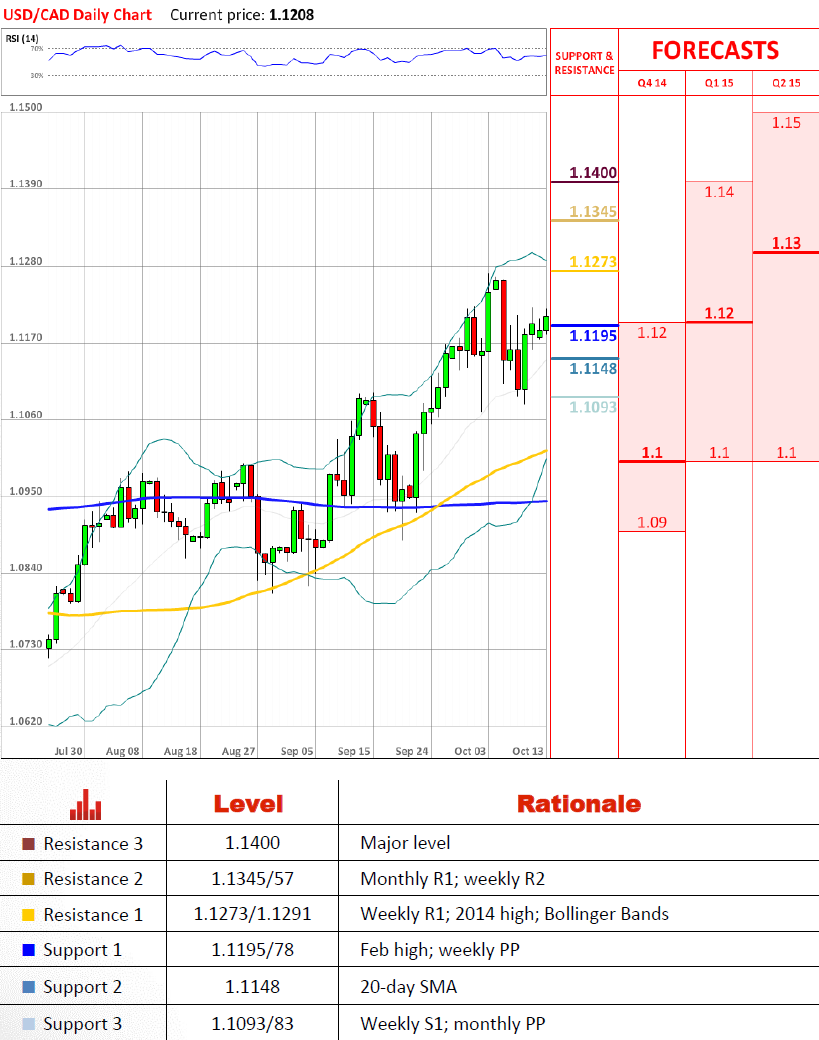The width and height of the screenshot is (819, 1040).
Task: Click the '20-day SMA' rationale cell
Action: [409, 987]
